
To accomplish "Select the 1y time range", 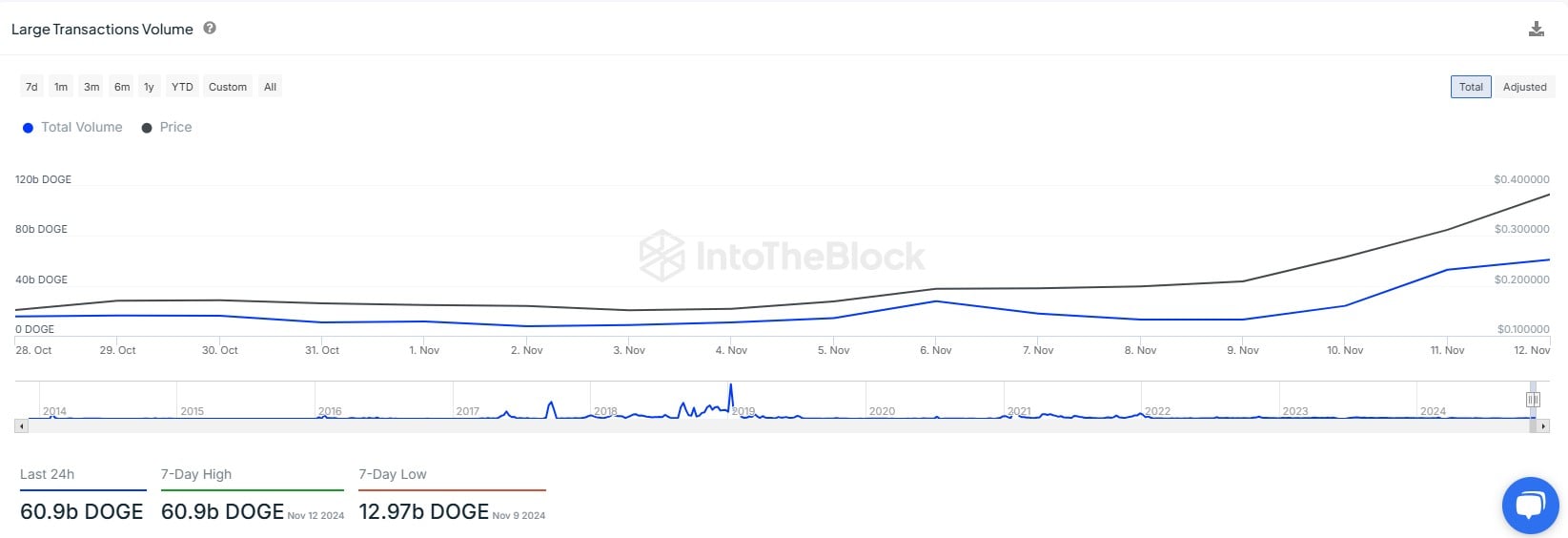I will [x=149, y=87].
